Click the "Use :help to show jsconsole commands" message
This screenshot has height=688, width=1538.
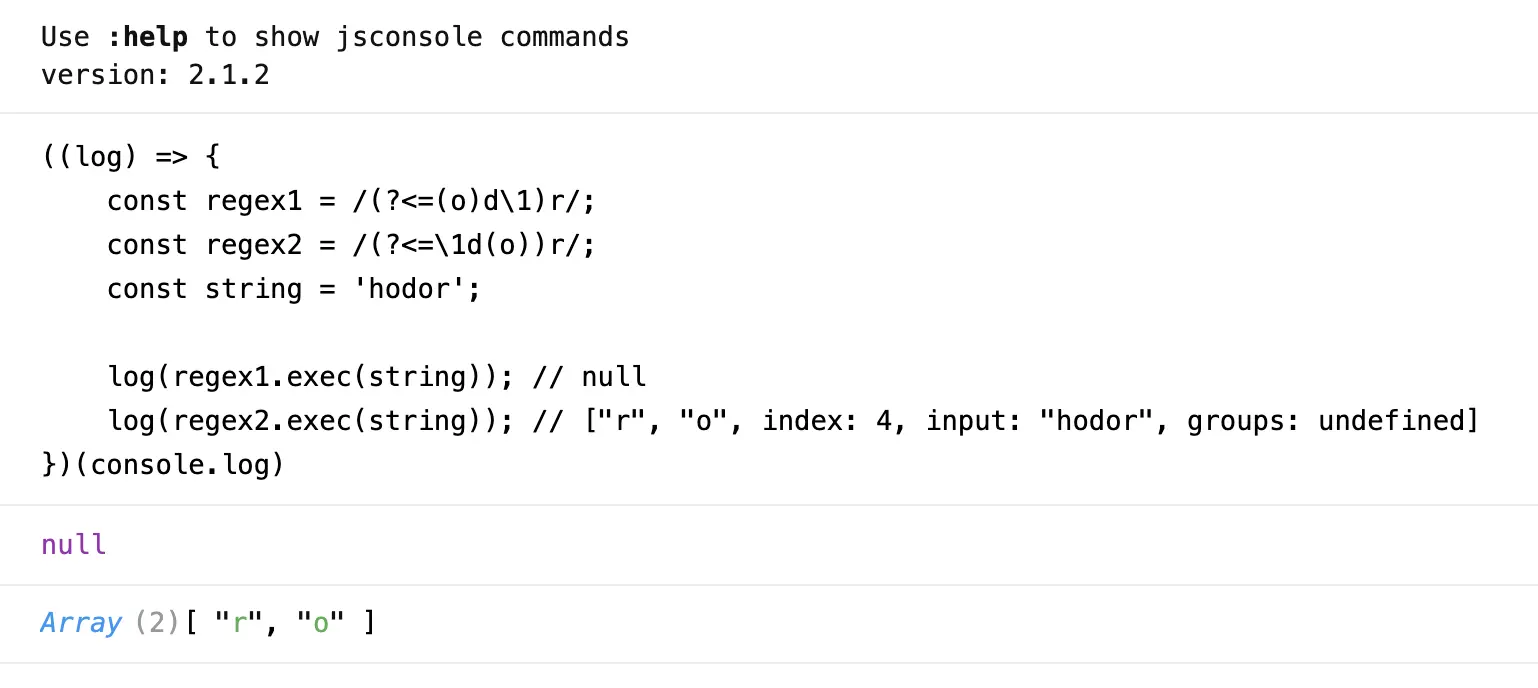click(x=335, y=38)
